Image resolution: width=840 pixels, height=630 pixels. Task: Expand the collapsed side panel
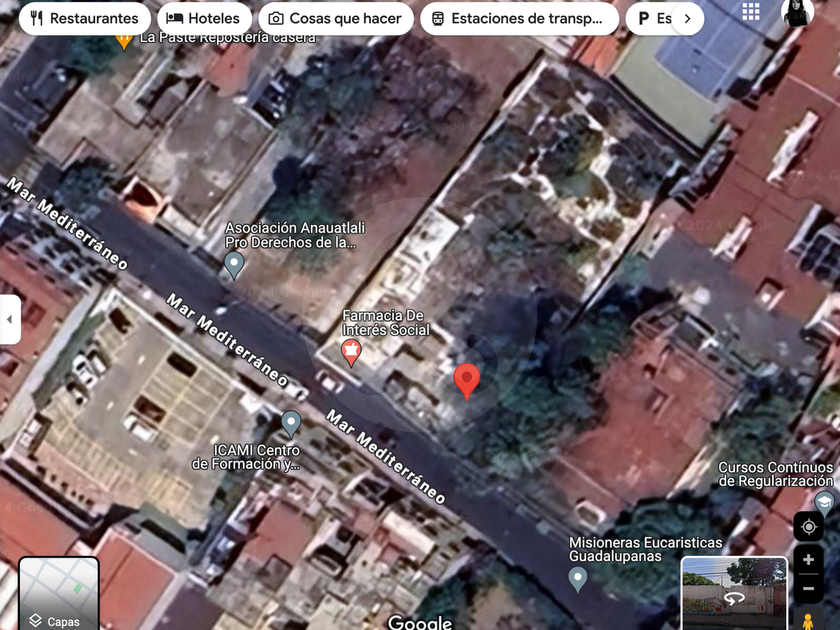pyautogui.click(x=10, y=319)
